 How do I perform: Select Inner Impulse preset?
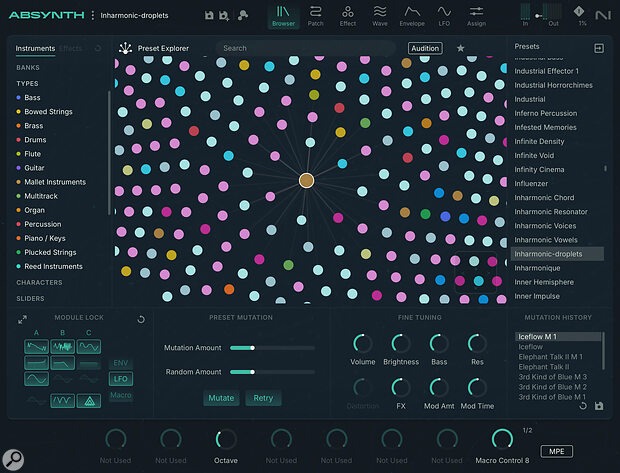tap(537, 296)
